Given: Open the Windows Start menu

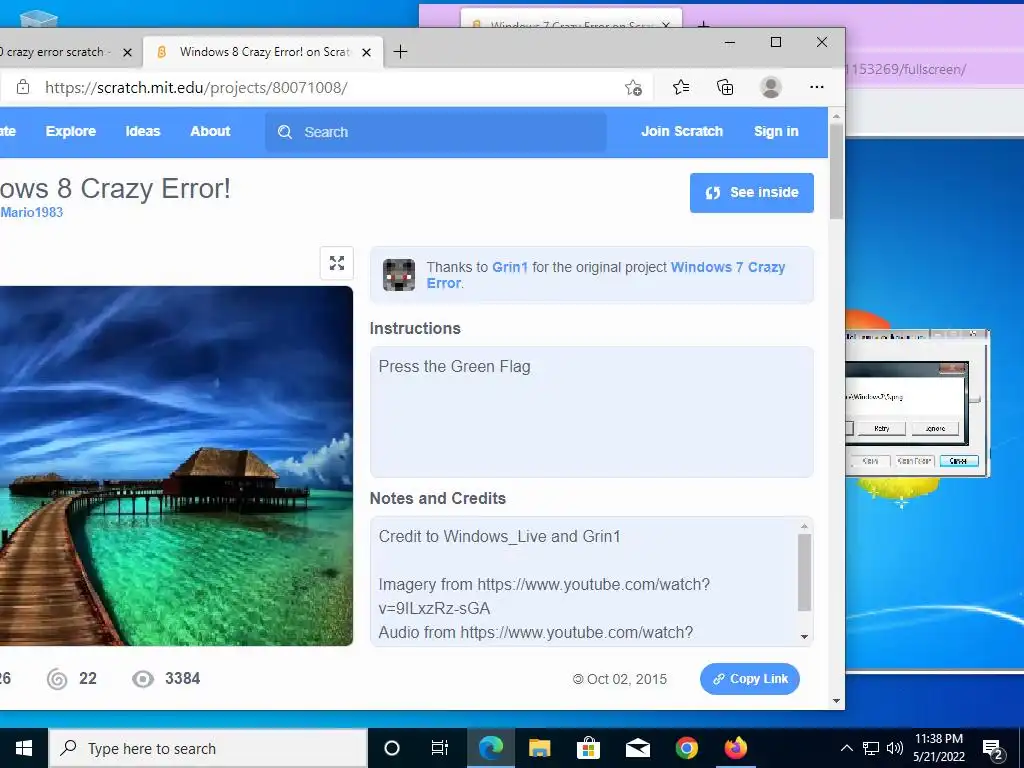Looking at the screenshot, I should coord(24,748).
